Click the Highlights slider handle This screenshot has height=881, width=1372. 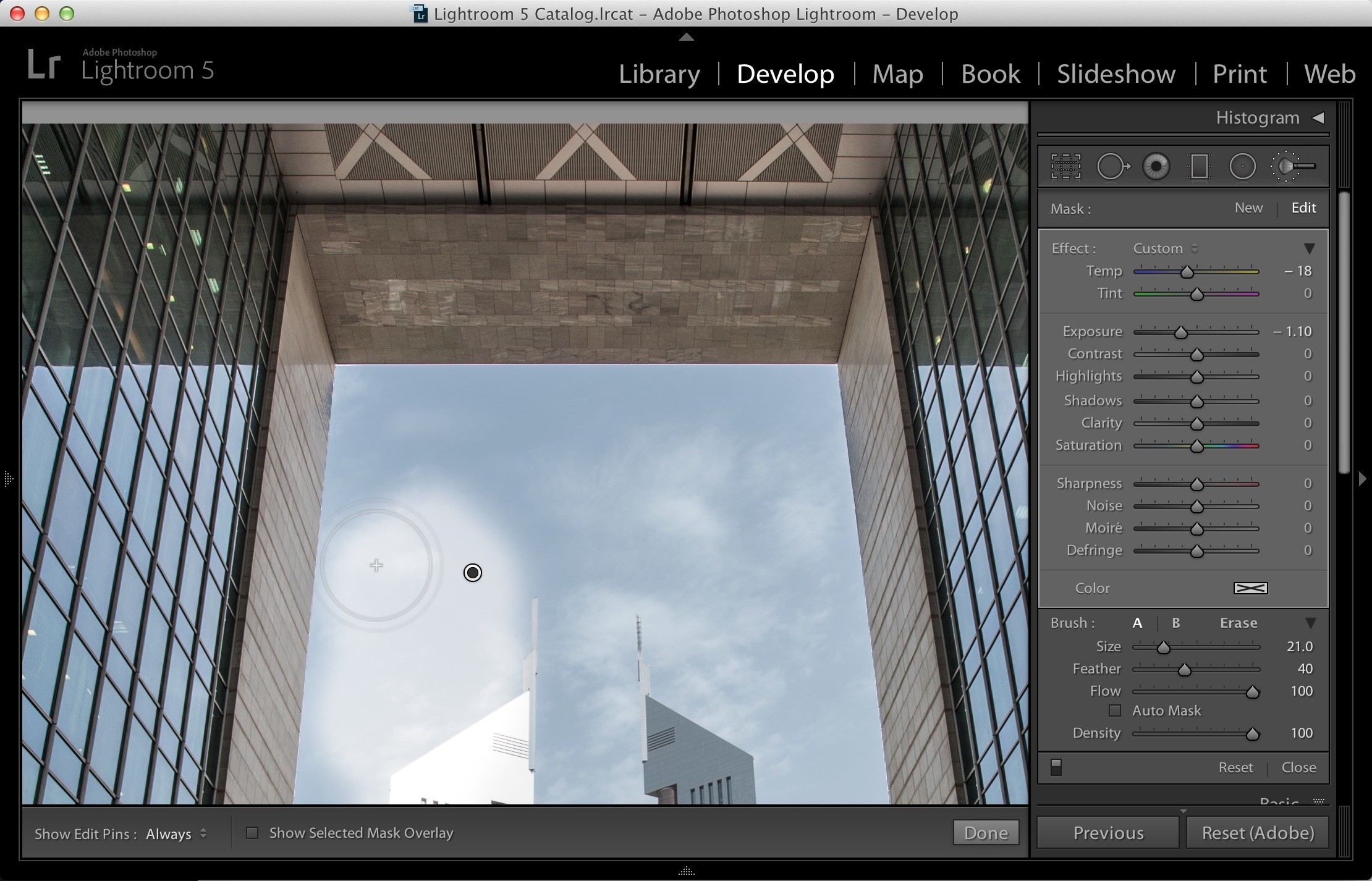(x=1196, y=377)
